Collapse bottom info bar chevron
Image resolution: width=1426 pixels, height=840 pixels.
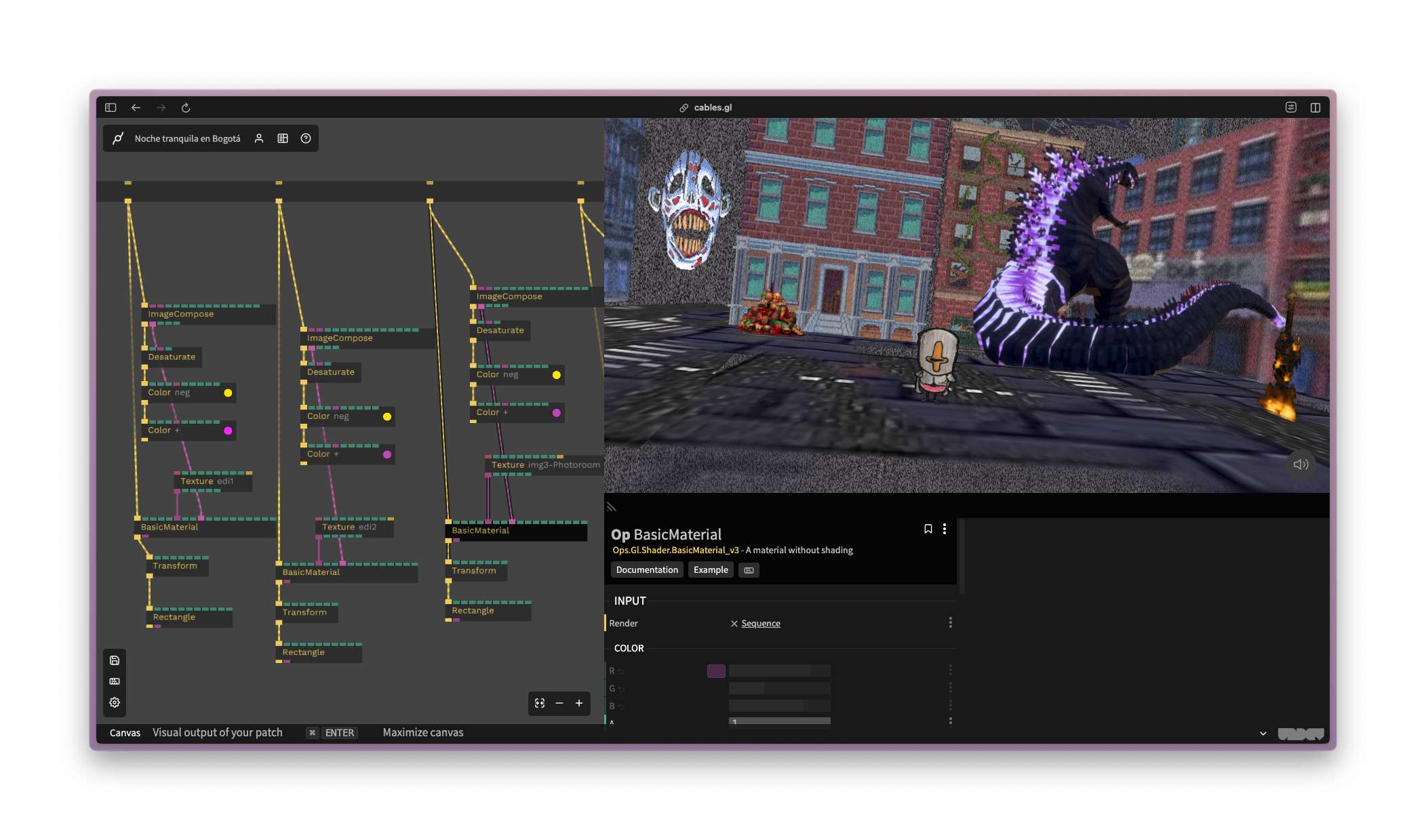(1263, 733)
